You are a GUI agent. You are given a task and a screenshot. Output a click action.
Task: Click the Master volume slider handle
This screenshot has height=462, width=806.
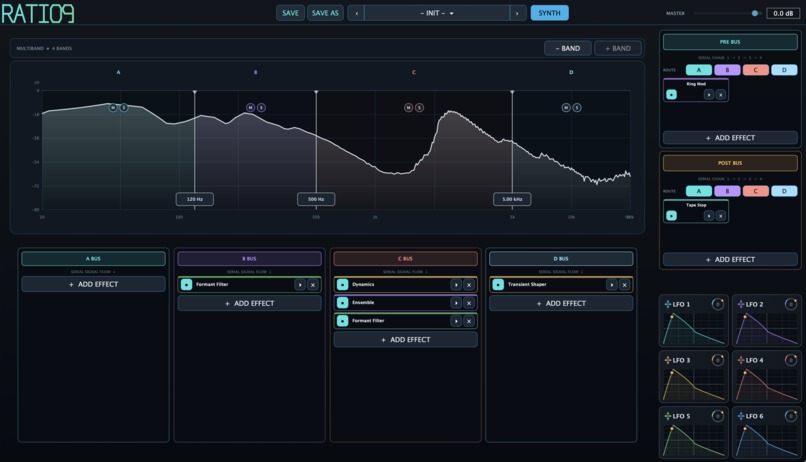[x=755, y=13]
